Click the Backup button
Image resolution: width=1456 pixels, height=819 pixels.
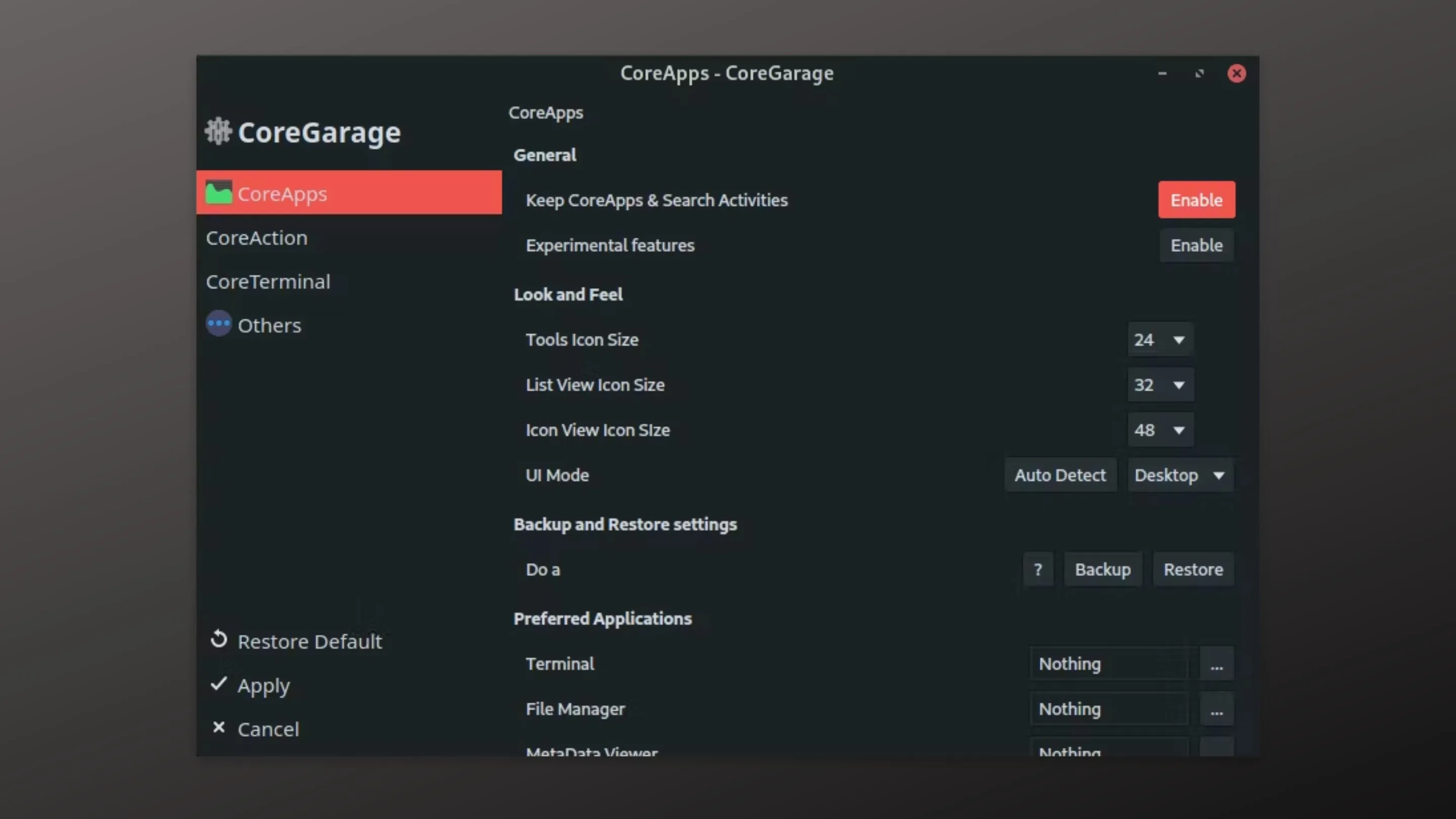click(x=1103, y=569)
